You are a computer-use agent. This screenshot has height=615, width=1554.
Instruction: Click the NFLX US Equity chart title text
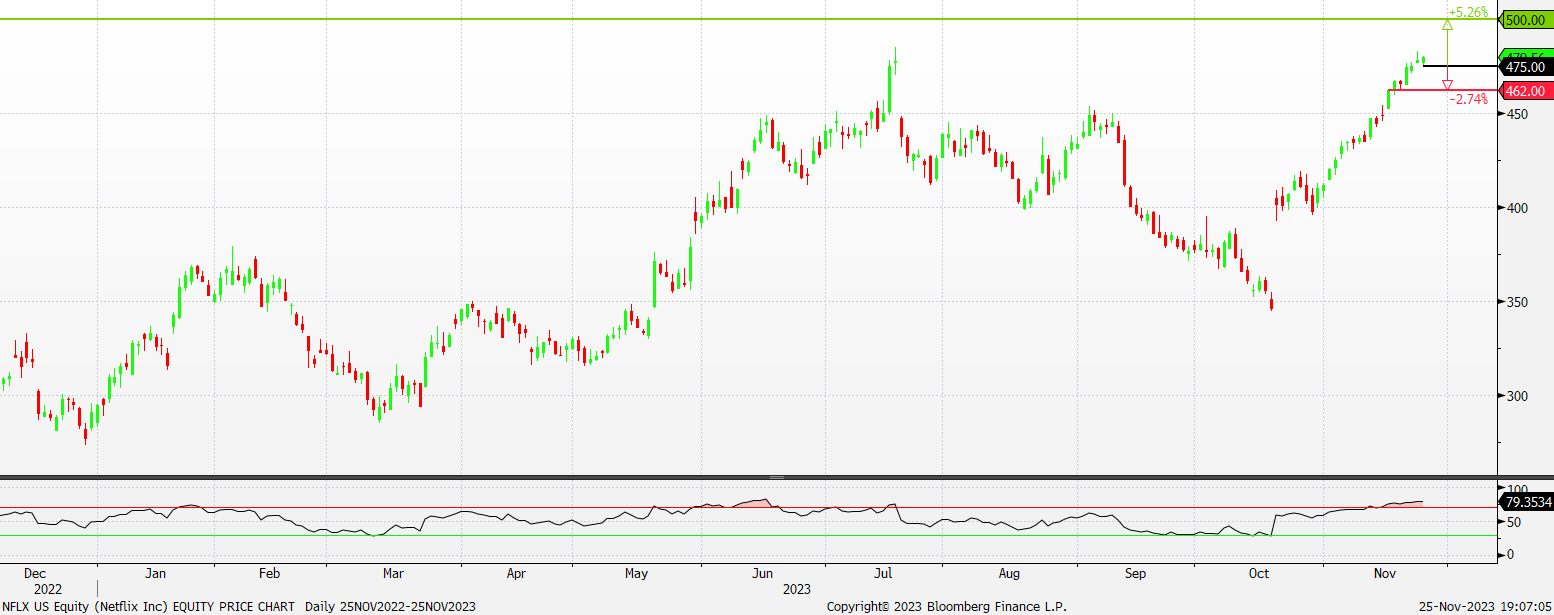point(239,606)
